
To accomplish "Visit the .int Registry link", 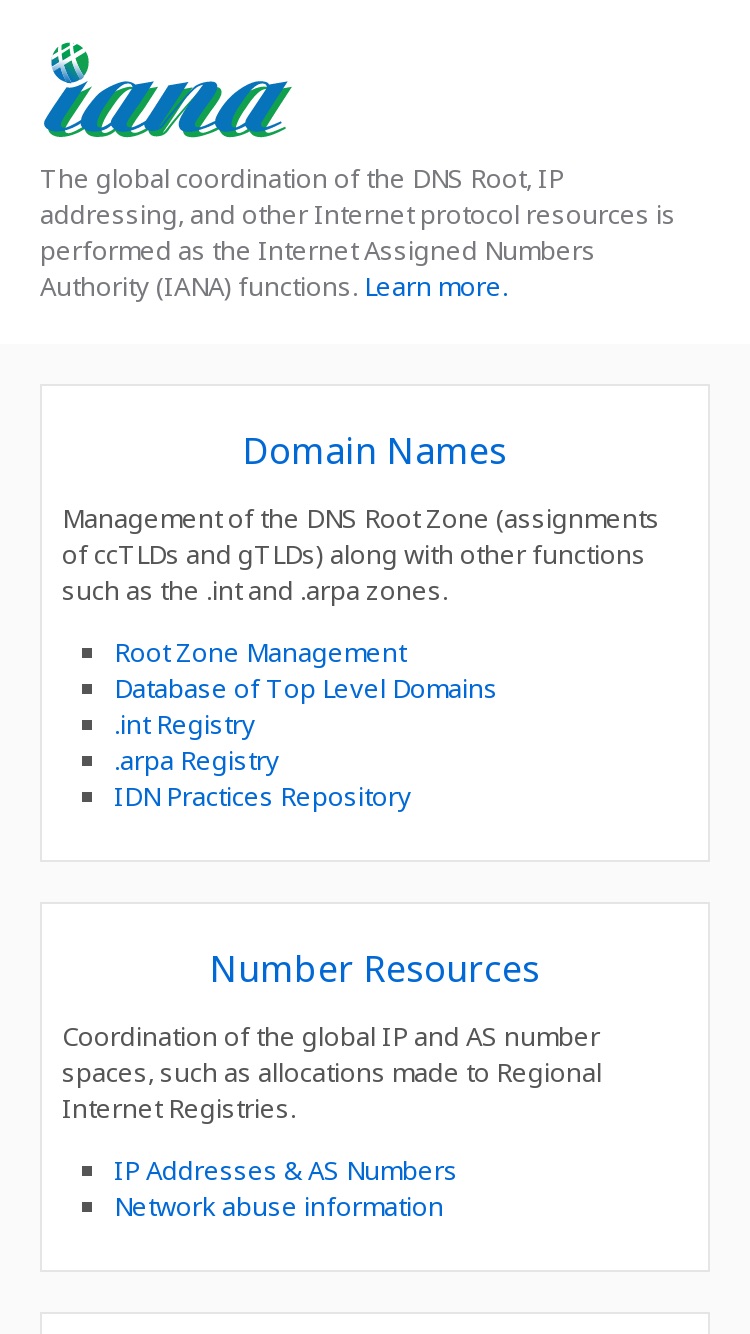I will [184, 725].
